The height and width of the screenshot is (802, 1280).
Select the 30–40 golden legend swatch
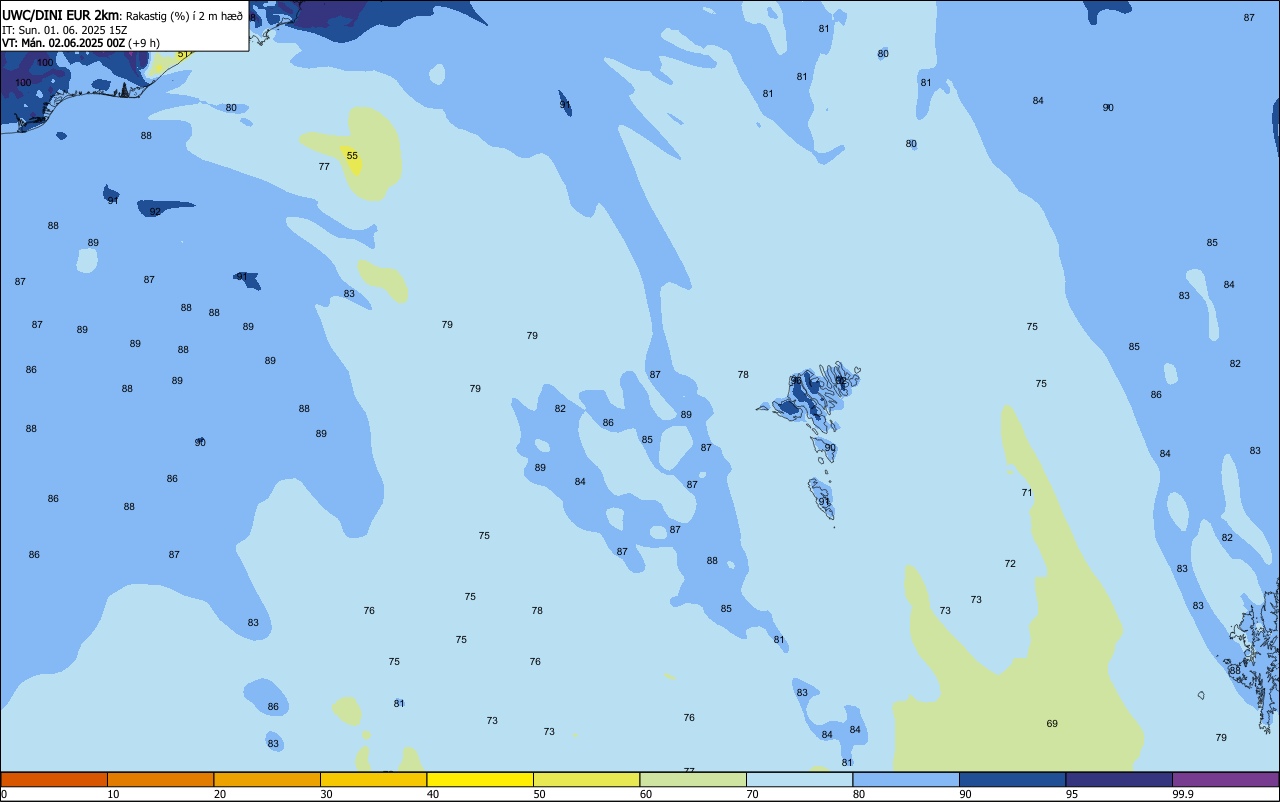373,780
